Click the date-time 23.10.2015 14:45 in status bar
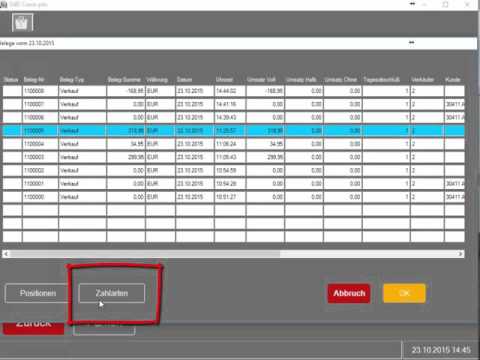Screen dimensions: 480x360 tap(441, 350)
